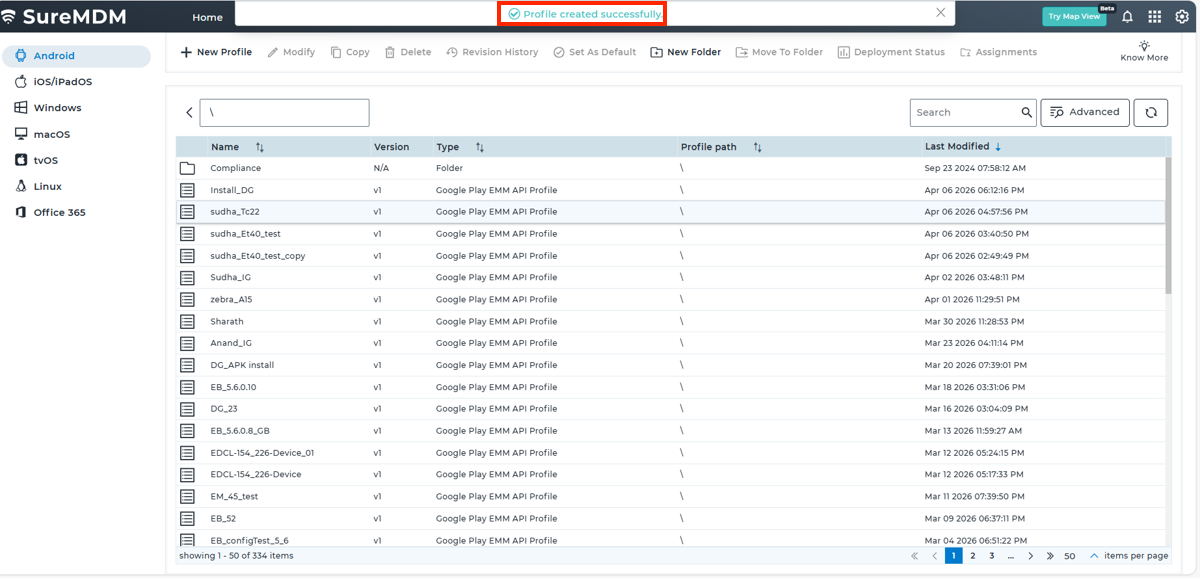Screen dimensions: 1200x578
Task: Sort by Type column arrows
Action: click(x=480, y=147)
